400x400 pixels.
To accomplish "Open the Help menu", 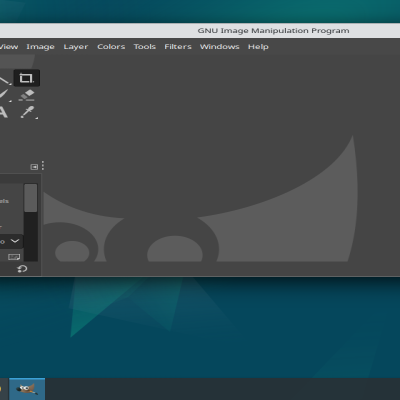I will tap(258, 47).
